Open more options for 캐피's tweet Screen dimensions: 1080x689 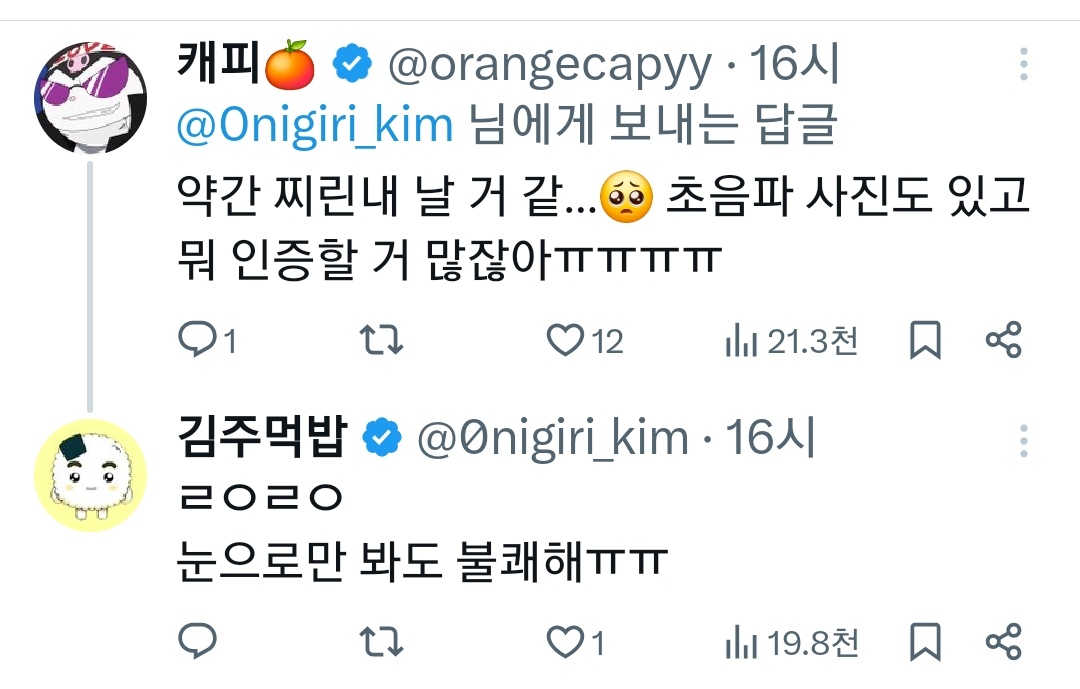tap(1023, 65)
